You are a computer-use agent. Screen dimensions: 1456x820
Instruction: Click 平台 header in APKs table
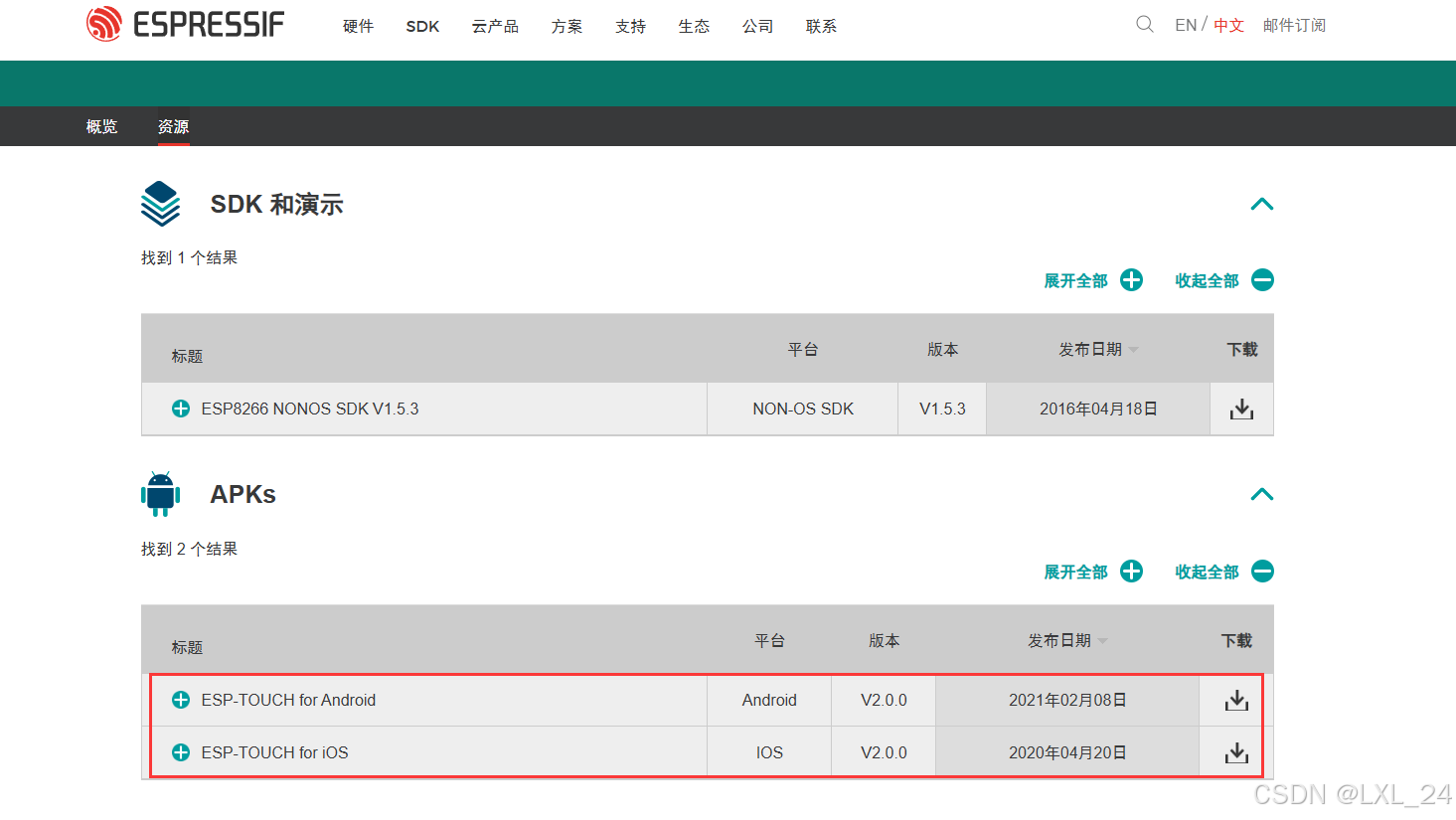[x=769, y=641]
